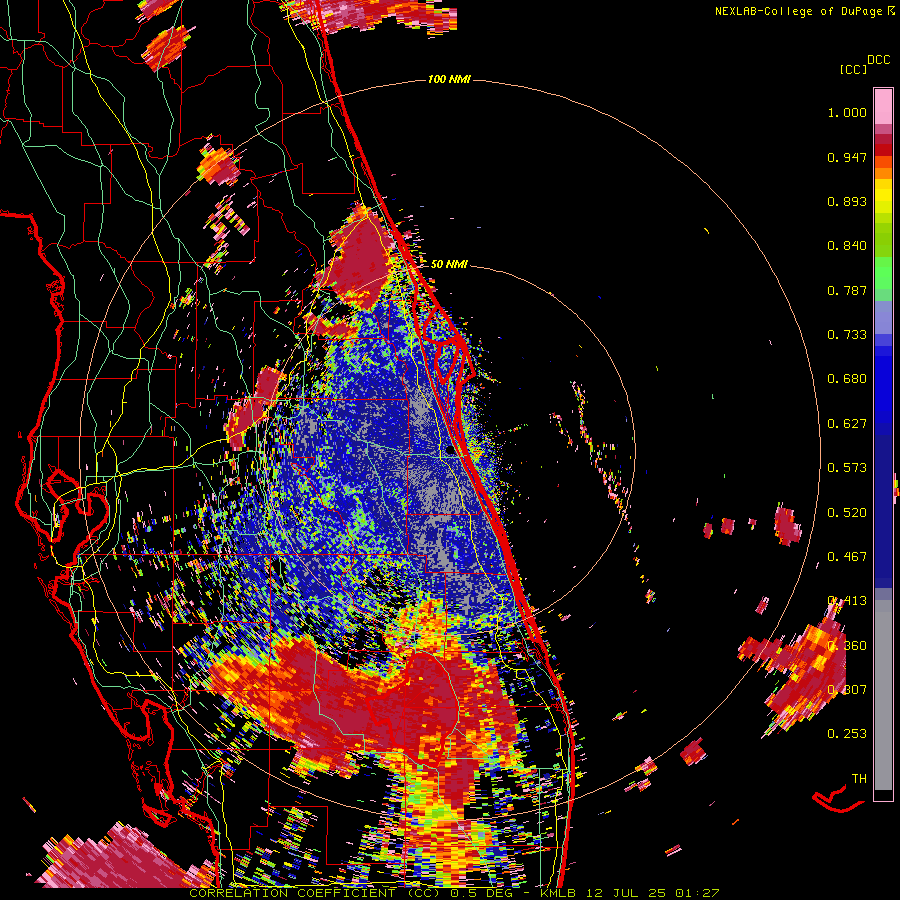Select the 0.5 DEG elevation text
The height and width of the screenshot is (900, 900).
(481, 893)
